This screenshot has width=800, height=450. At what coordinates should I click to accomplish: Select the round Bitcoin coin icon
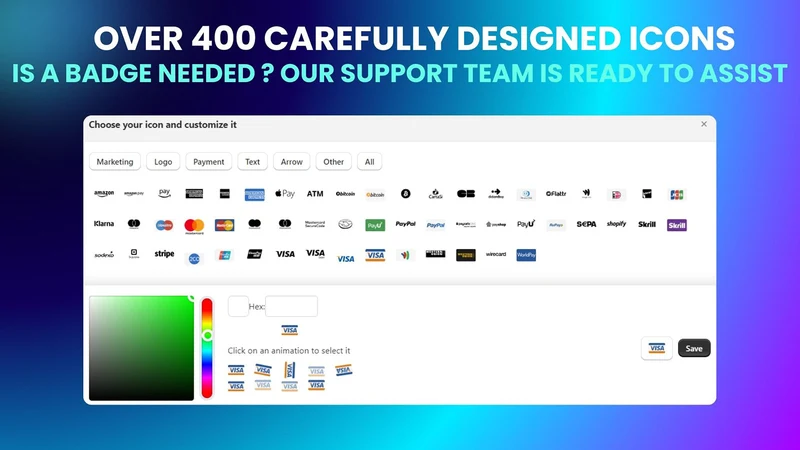[x=405, y=193]
